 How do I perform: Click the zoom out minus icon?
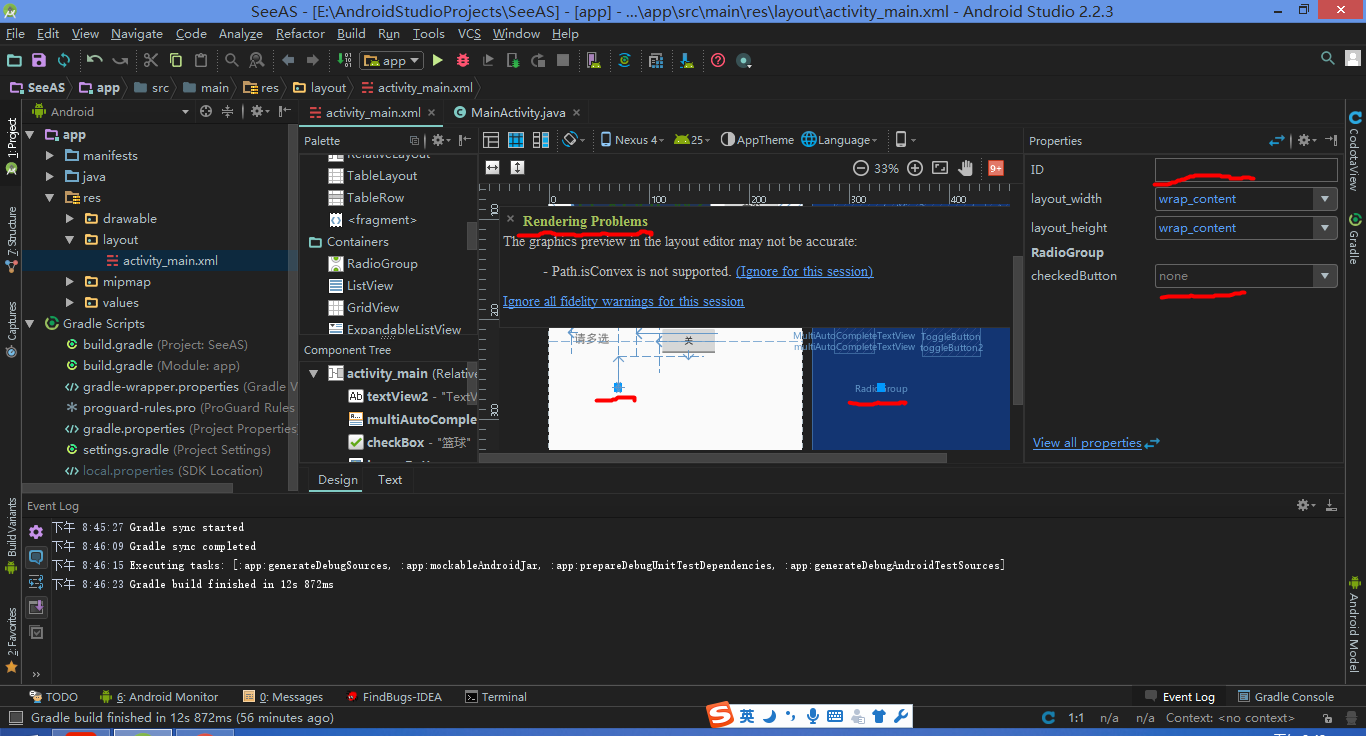[x=860, y=168]
